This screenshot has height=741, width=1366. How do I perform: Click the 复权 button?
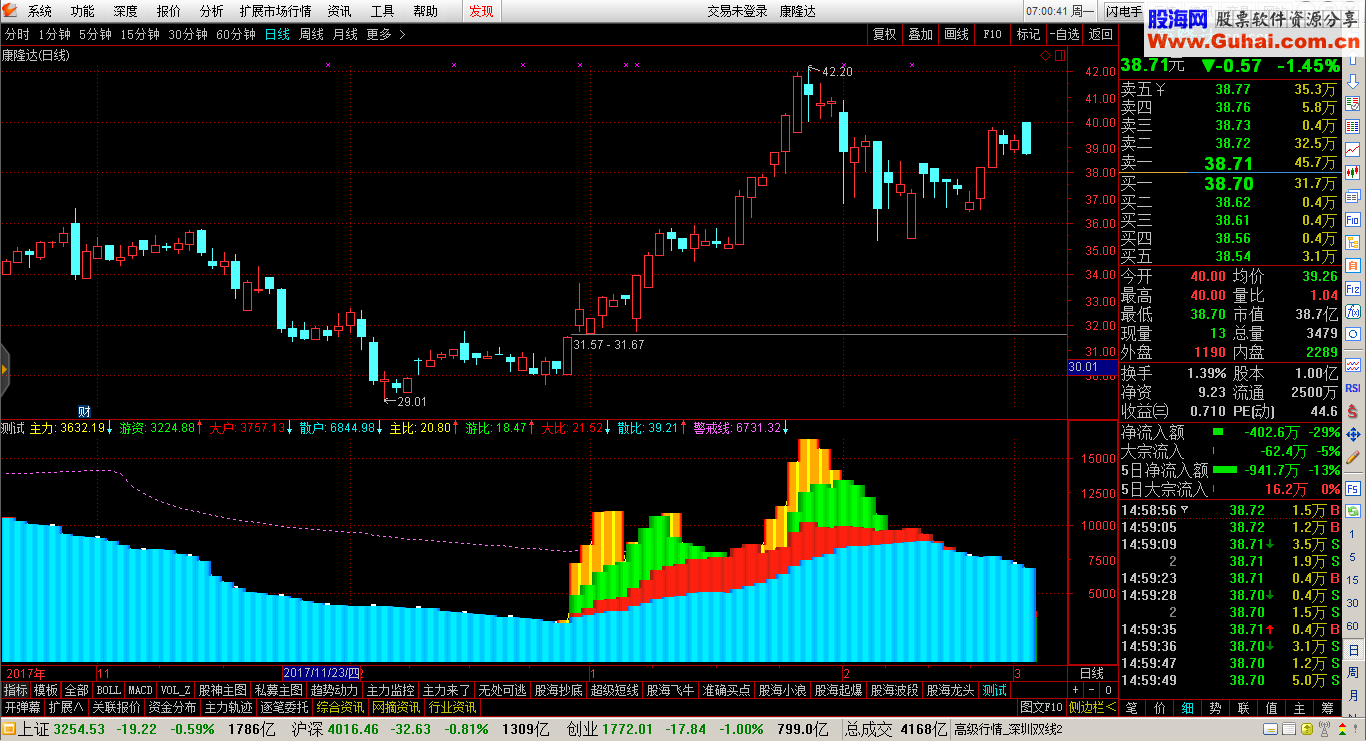click(x=885, y=34)
